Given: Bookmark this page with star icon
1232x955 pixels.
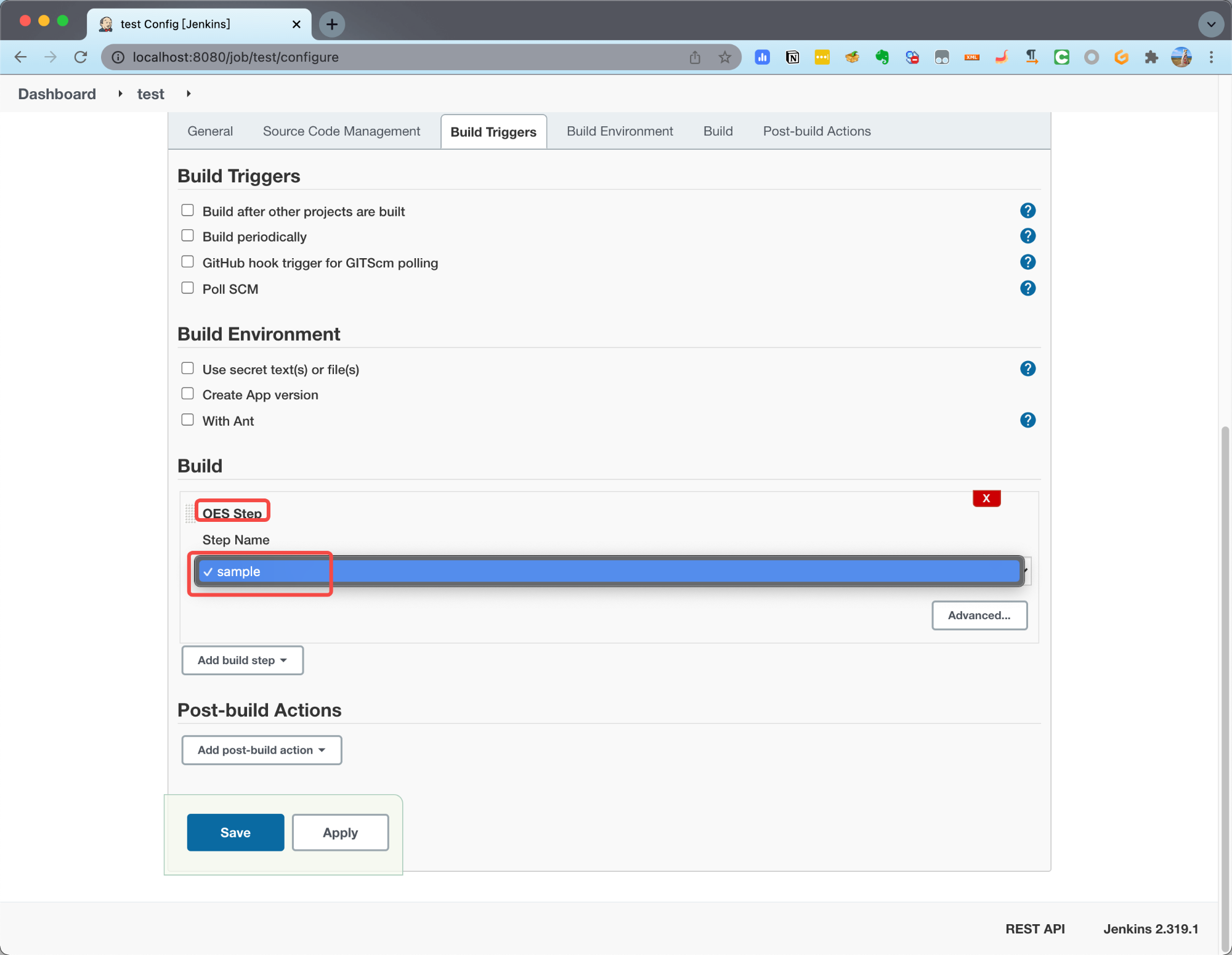Looking at the screenshot, I should pos(725,57).
